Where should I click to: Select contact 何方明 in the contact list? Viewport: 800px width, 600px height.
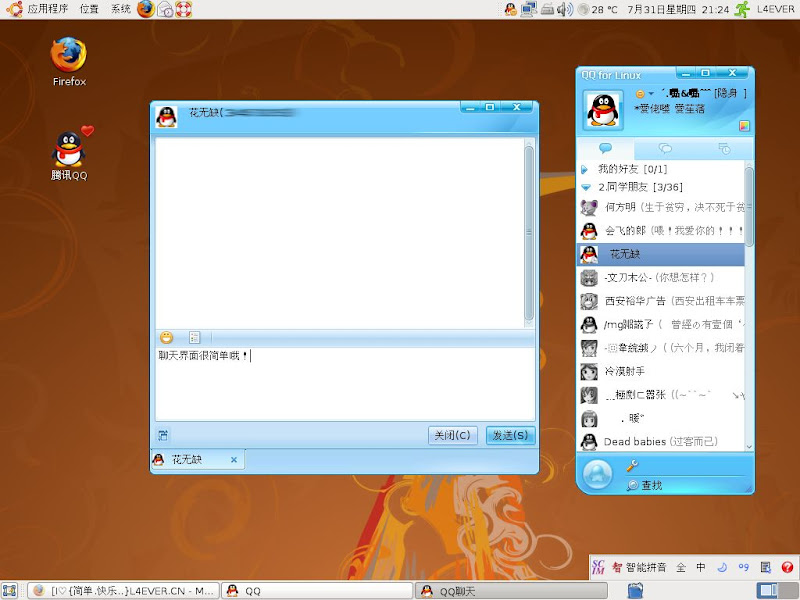coord(661,207)
